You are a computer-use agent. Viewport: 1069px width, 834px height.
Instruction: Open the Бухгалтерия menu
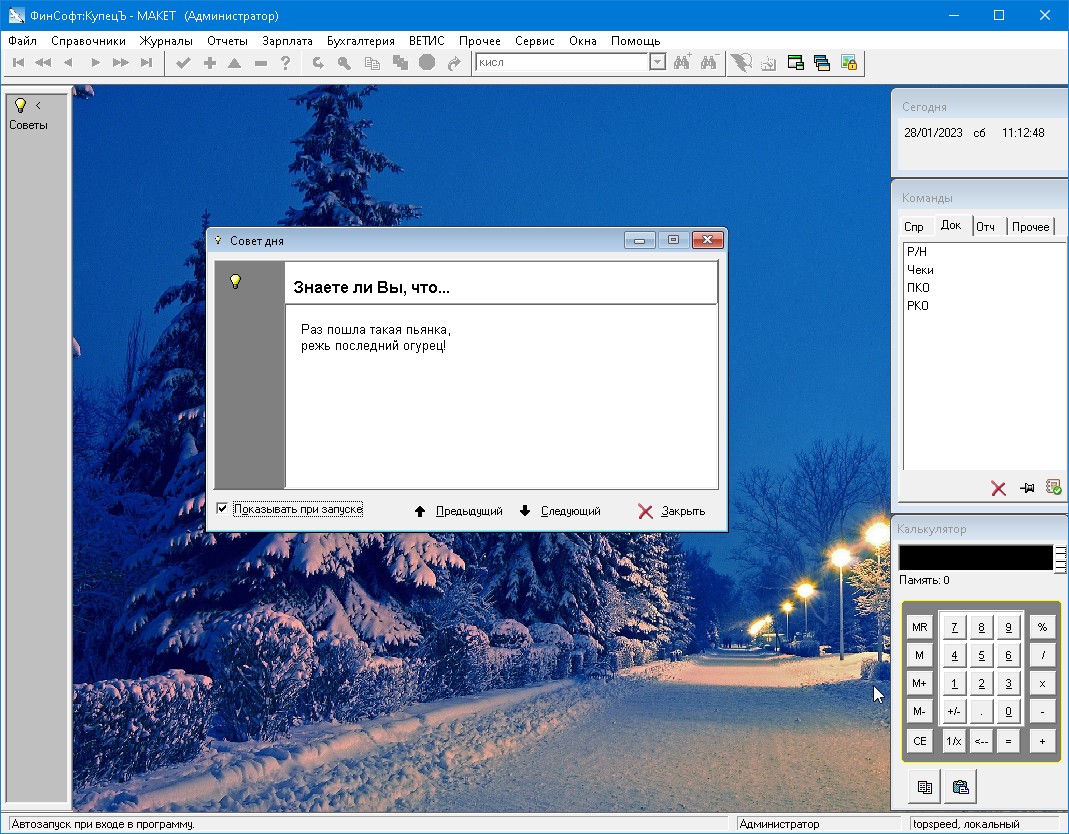click(x=360, y=41)
